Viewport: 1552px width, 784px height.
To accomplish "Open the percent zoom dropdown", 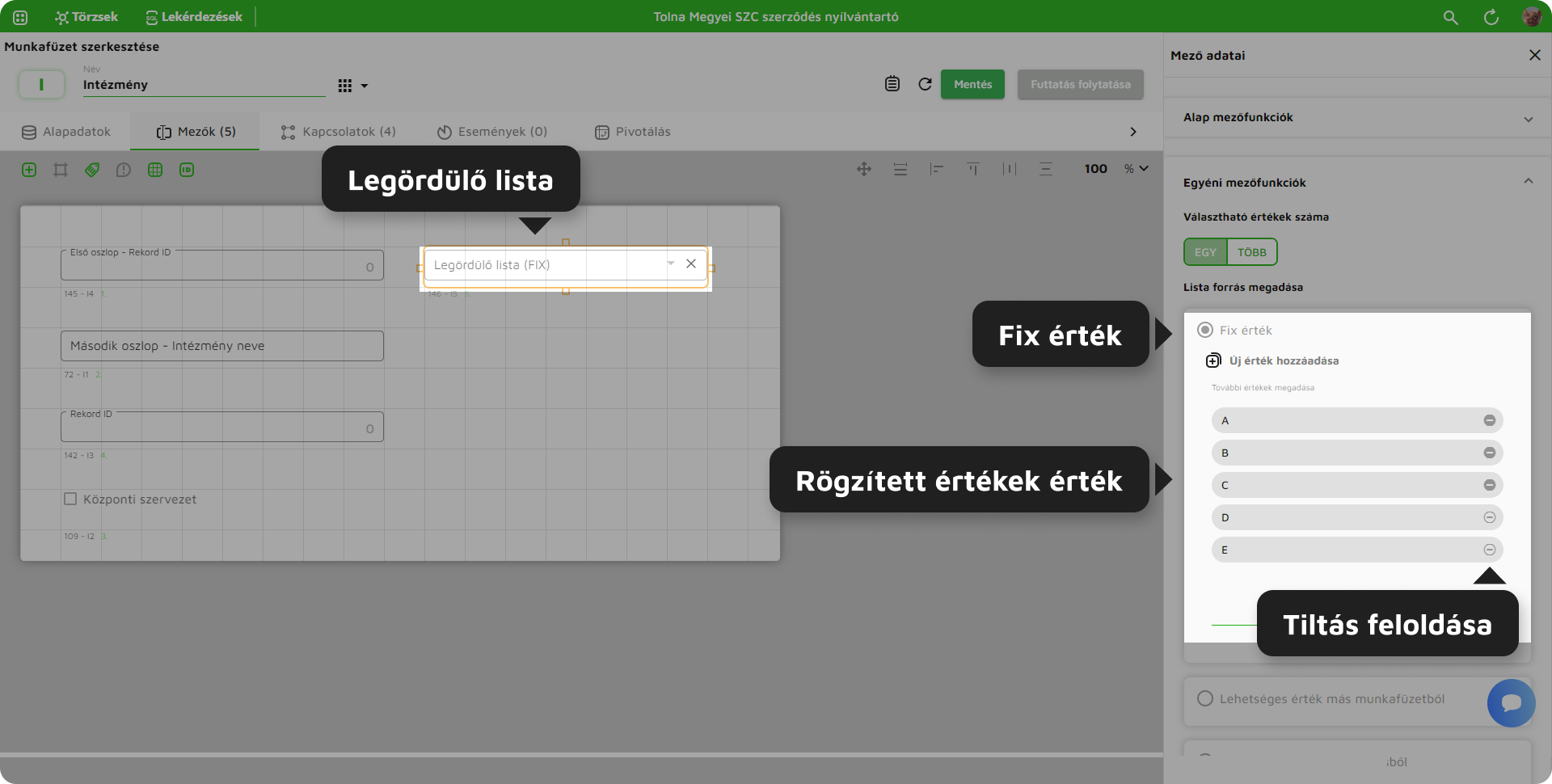I will pyautogui.click(x=1137, y=169).
